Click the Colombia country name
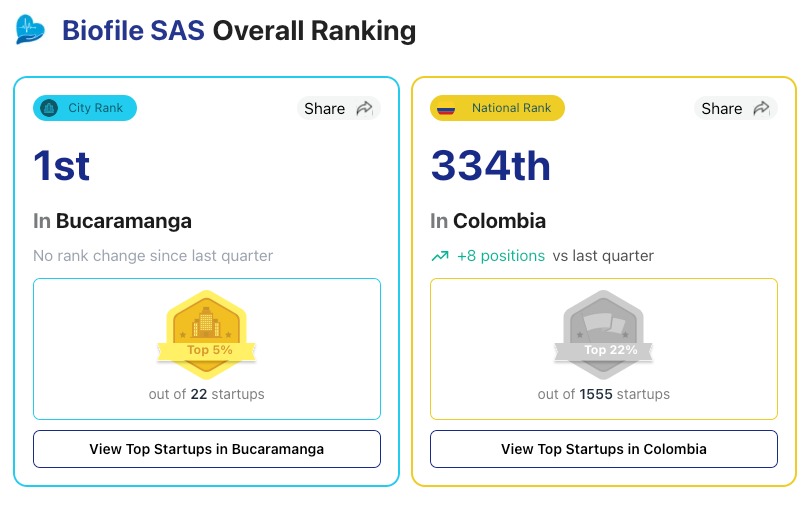 coord(499,220)
